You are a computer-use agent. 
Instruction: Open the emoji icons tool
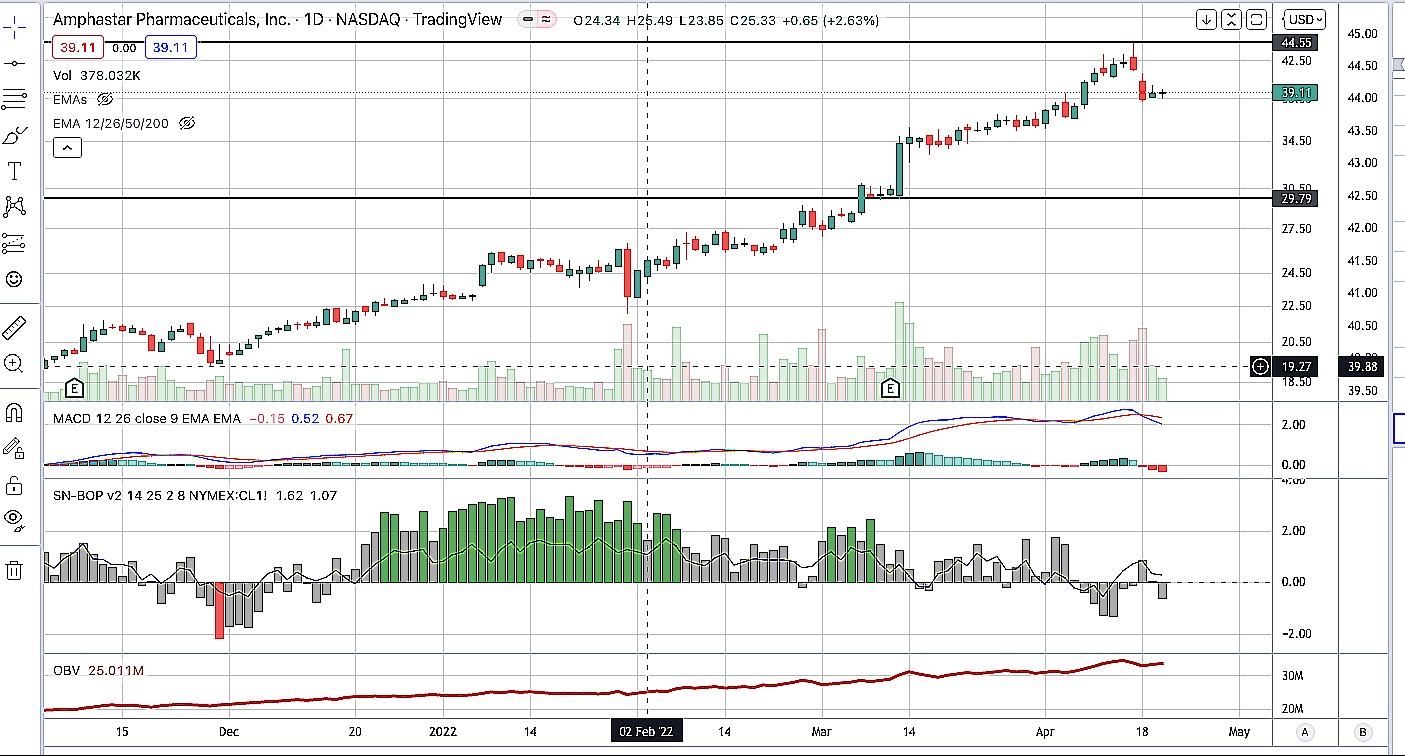click(x=14, y=279)
